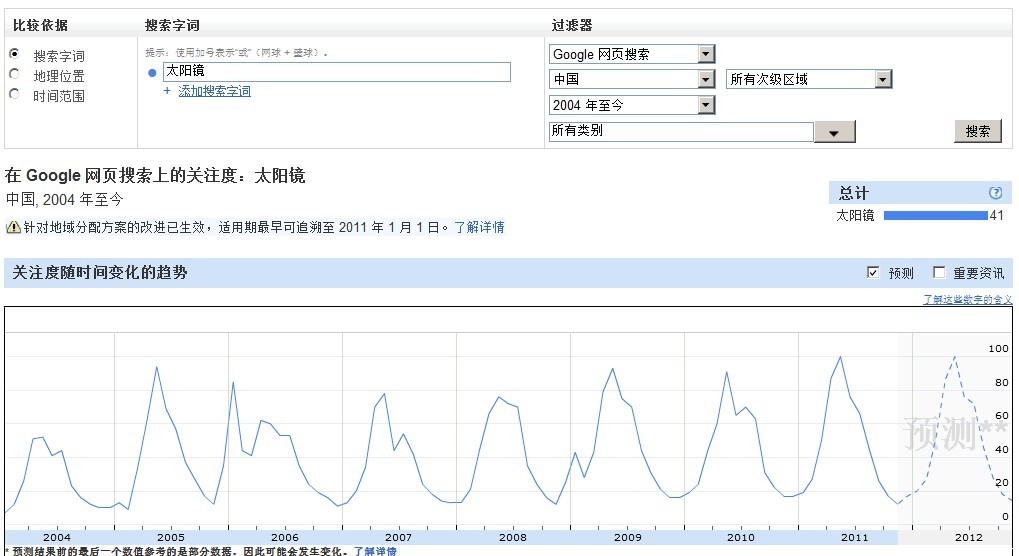Select the 地理位置 radio button
Viewport: 1019px width, 556px height.
pyautogui.click(x=14, y=74)
